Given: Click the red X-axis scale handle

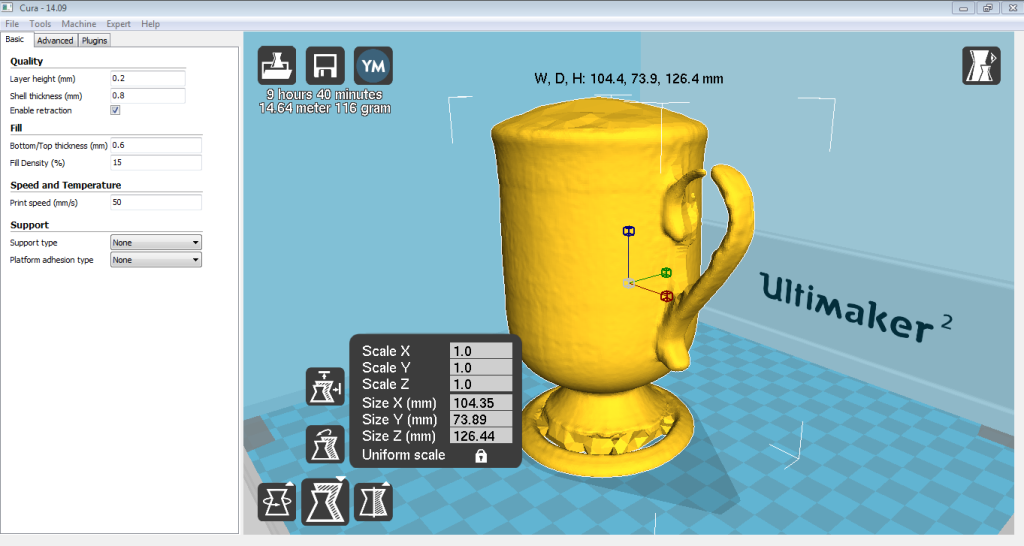Looking at the screenshot, I should click(666, 297).
